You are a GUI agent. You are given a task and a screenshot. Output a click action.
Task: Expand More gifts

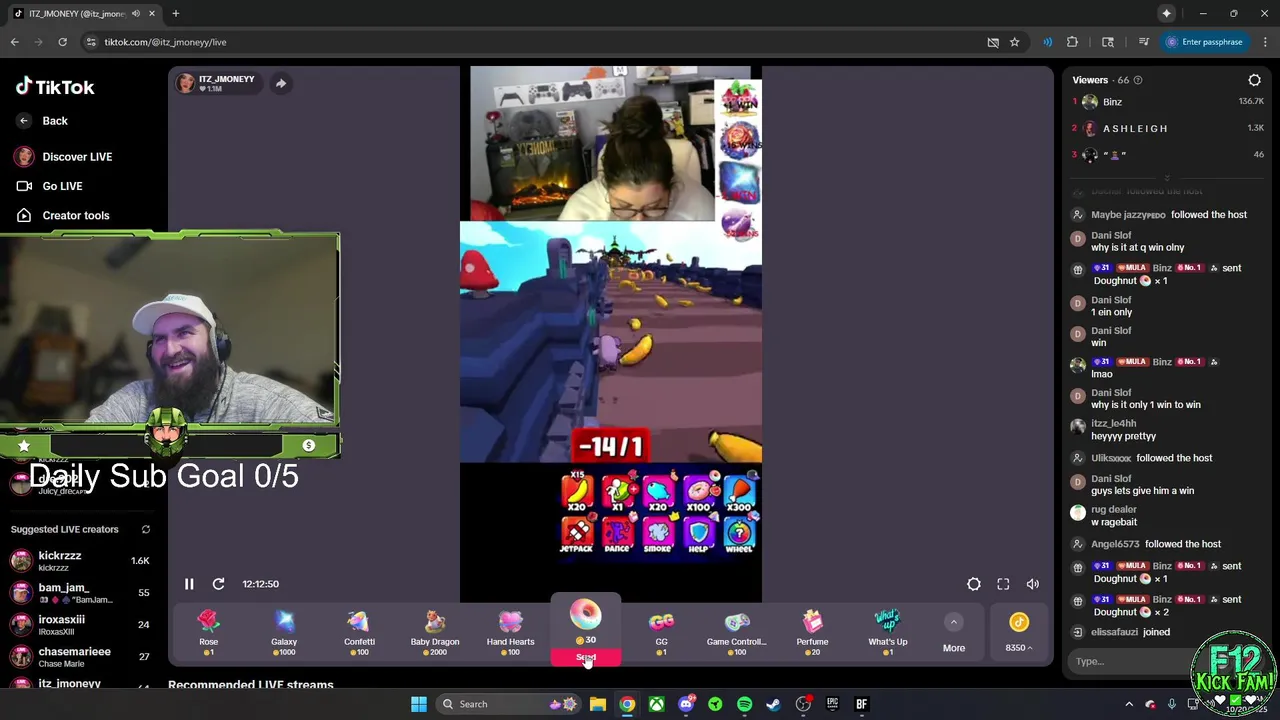(954, 633)
